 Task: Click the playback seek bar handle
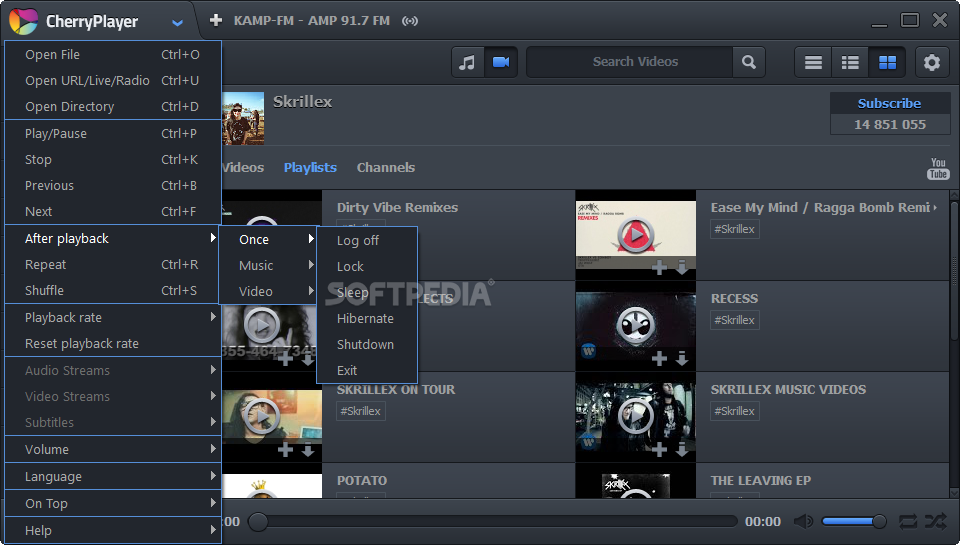click(x=258, y=522)
